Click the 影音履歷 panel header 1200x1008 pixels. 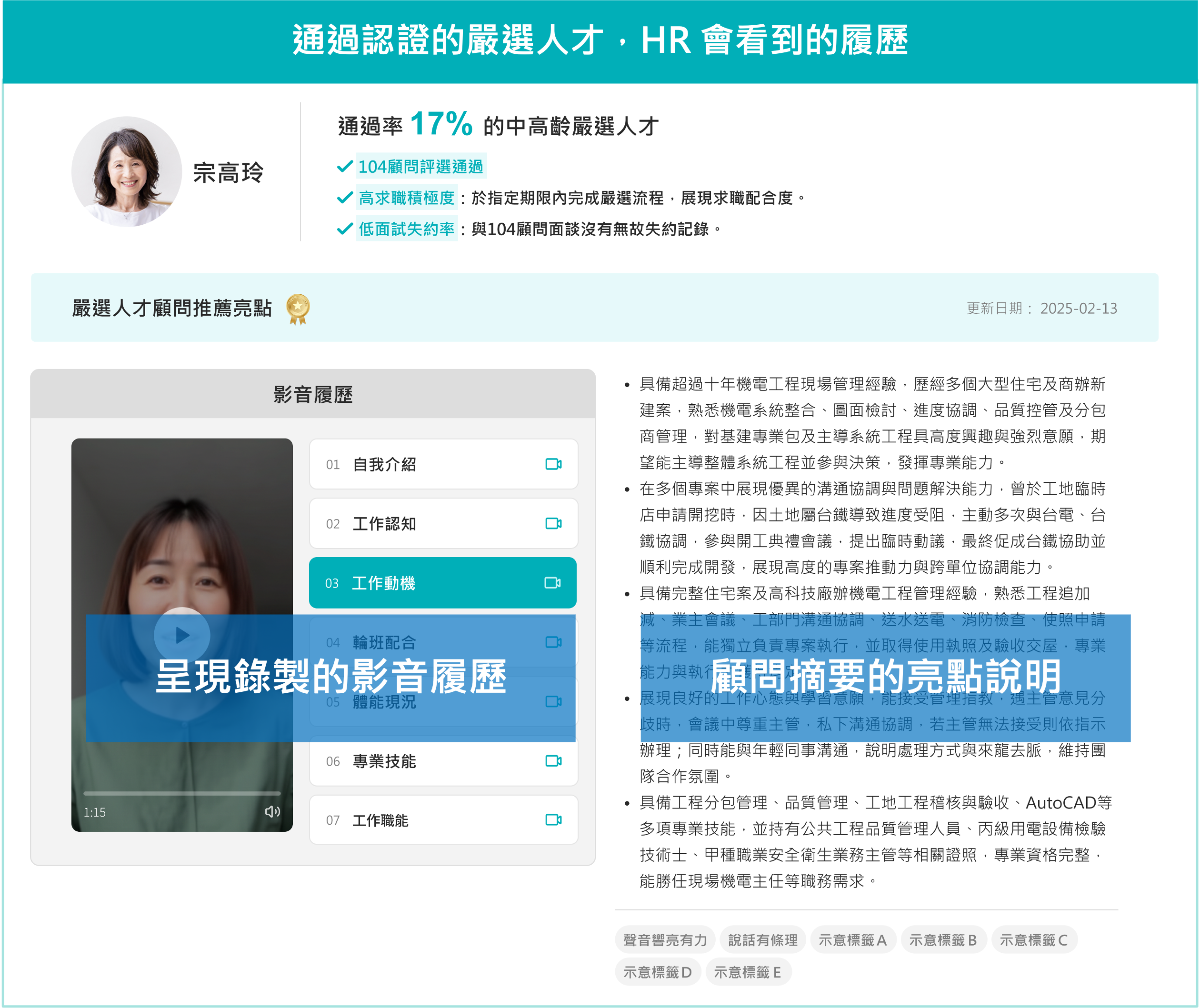pos(312,394)
